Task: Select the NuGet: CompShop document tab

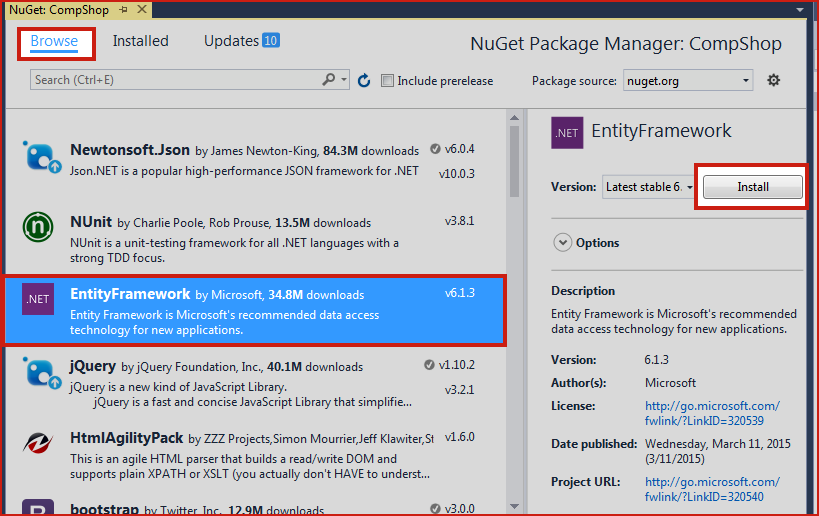Action: click(59, 9)
